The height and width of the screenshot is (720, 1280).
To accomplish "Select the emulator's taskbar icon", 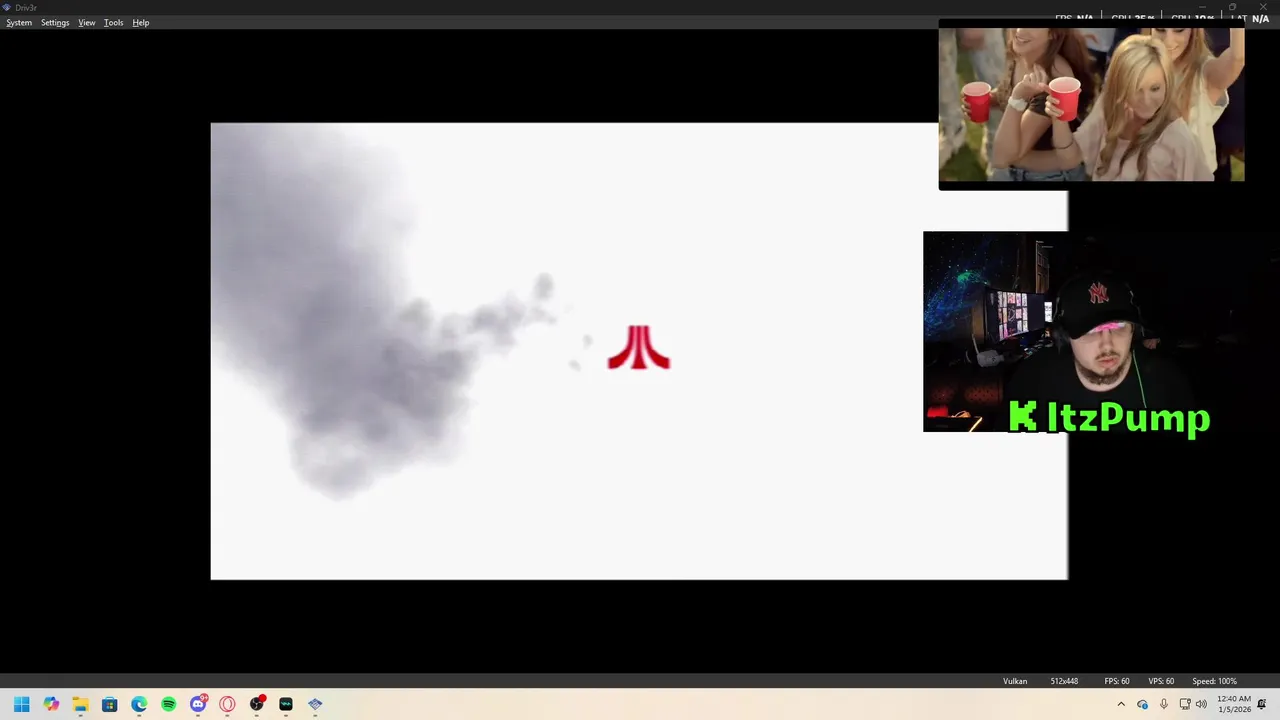I will 315,704.
